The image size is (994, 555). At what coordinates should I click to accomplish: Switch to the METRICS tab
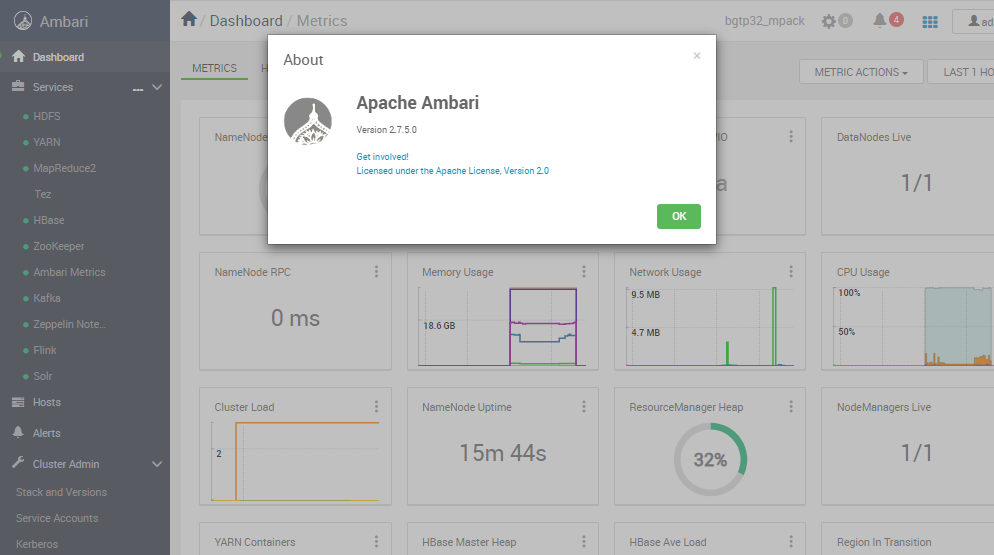214,68
